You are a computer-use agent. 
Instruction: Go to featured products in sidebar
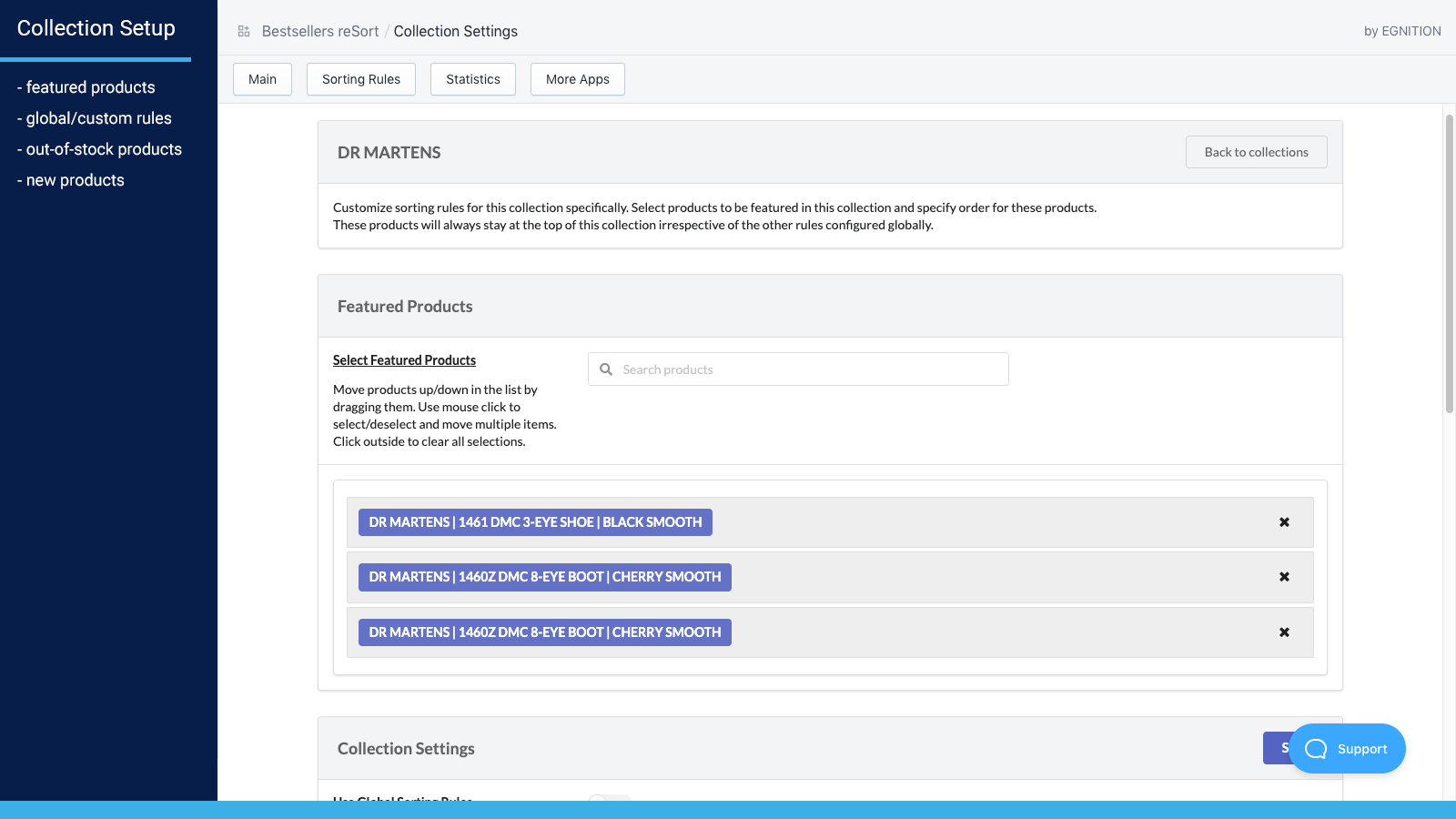[86, 87]
